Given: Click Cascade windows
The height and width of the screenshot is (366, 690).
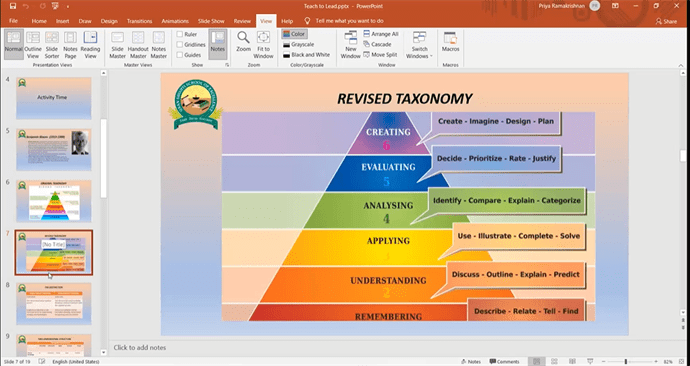Looking at the screenshot, I should [x=377, y=44].
